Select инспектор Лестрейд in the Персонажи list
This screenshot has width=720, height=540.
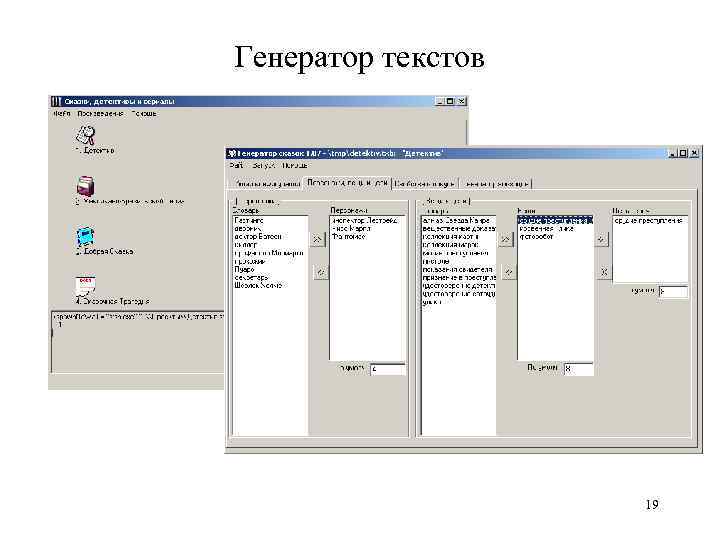pos(365,220)
